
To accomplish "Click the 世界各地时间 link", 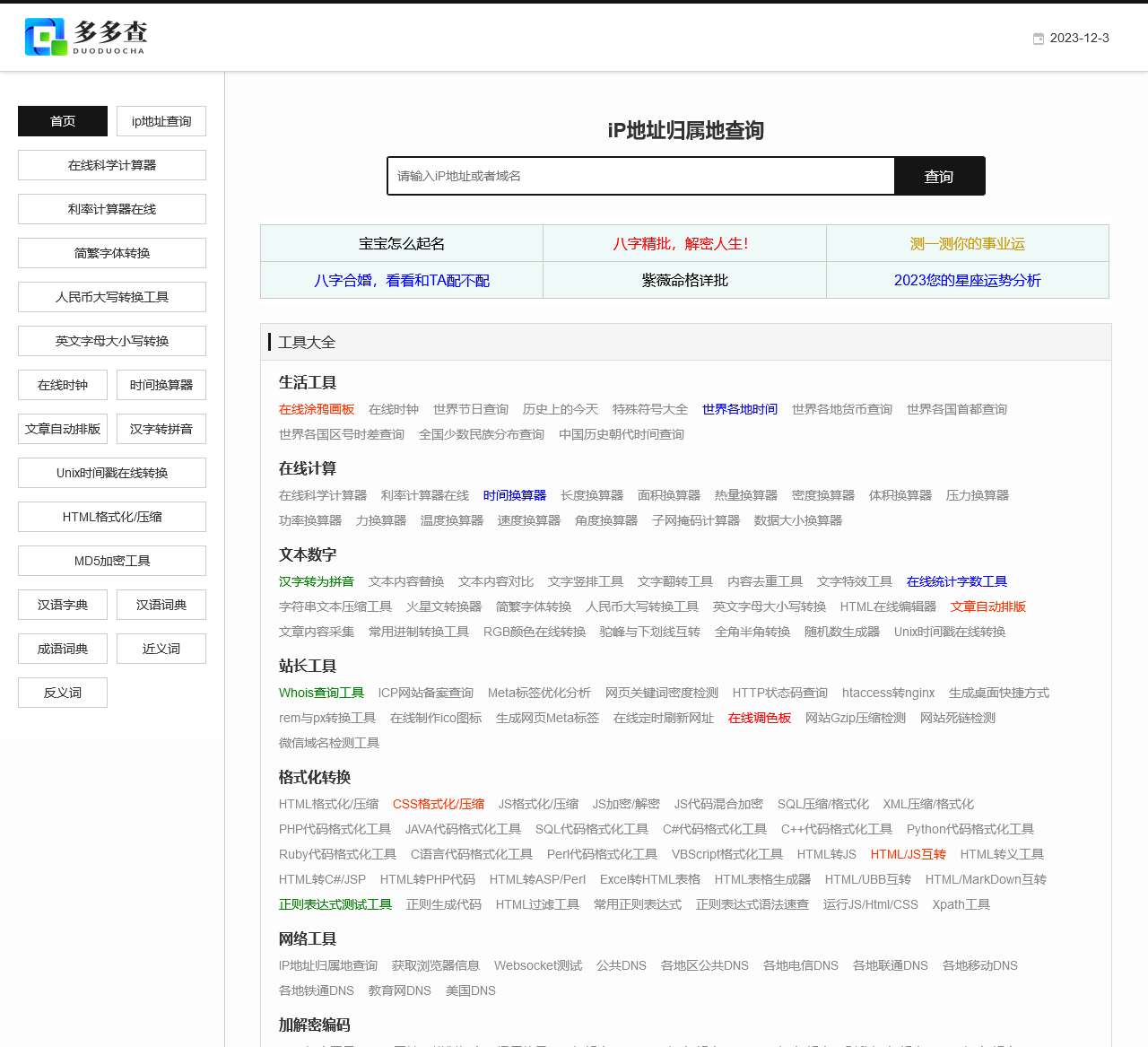I will (x=740, y=409).
